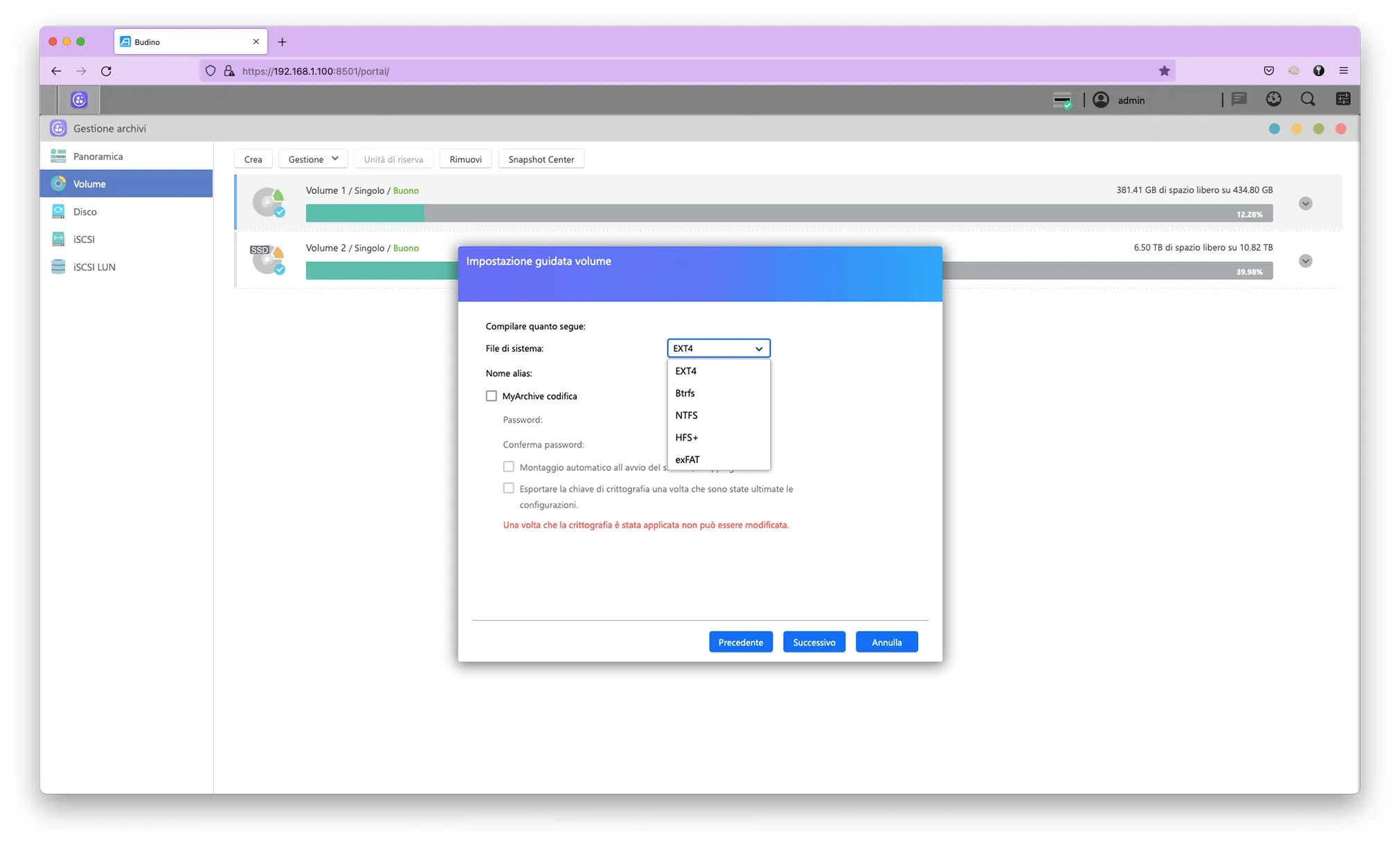Viewport: 1400px width, 845px height.
Task: Open the Disco section in sidebar
Action: 85,212
